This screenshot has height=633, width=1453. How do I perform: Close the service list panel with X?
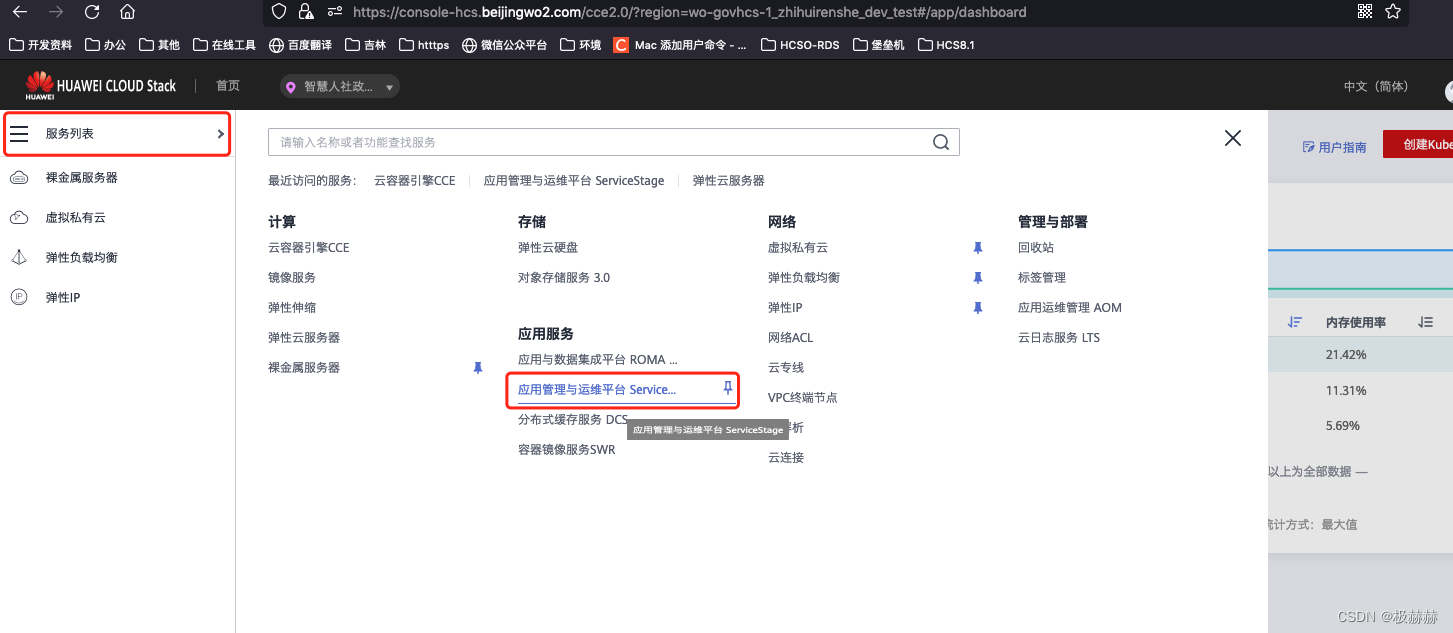[x=1233, y=138]
